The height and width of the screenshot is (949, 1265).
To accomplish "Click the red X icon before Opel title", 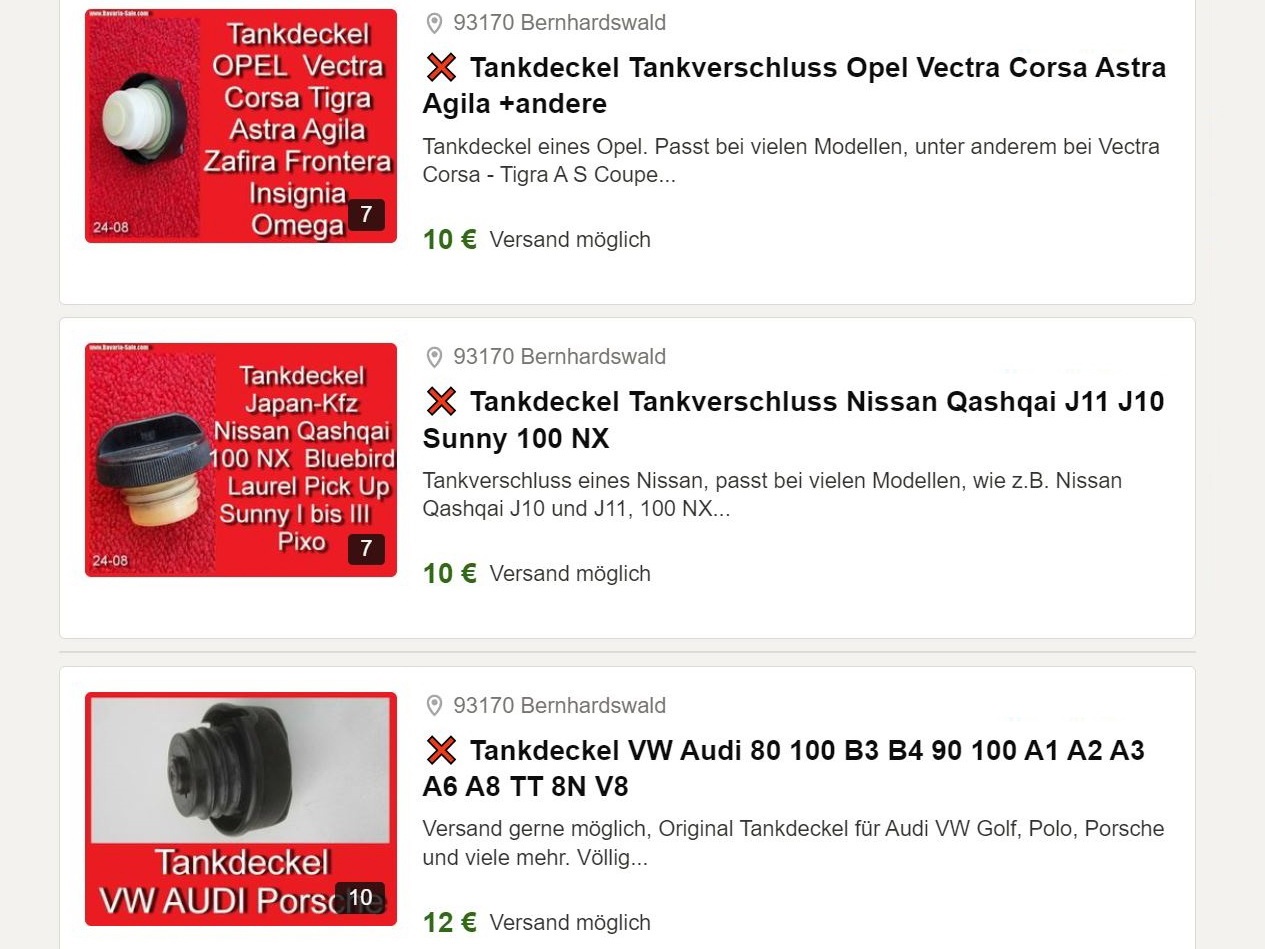I will [441, 68].
